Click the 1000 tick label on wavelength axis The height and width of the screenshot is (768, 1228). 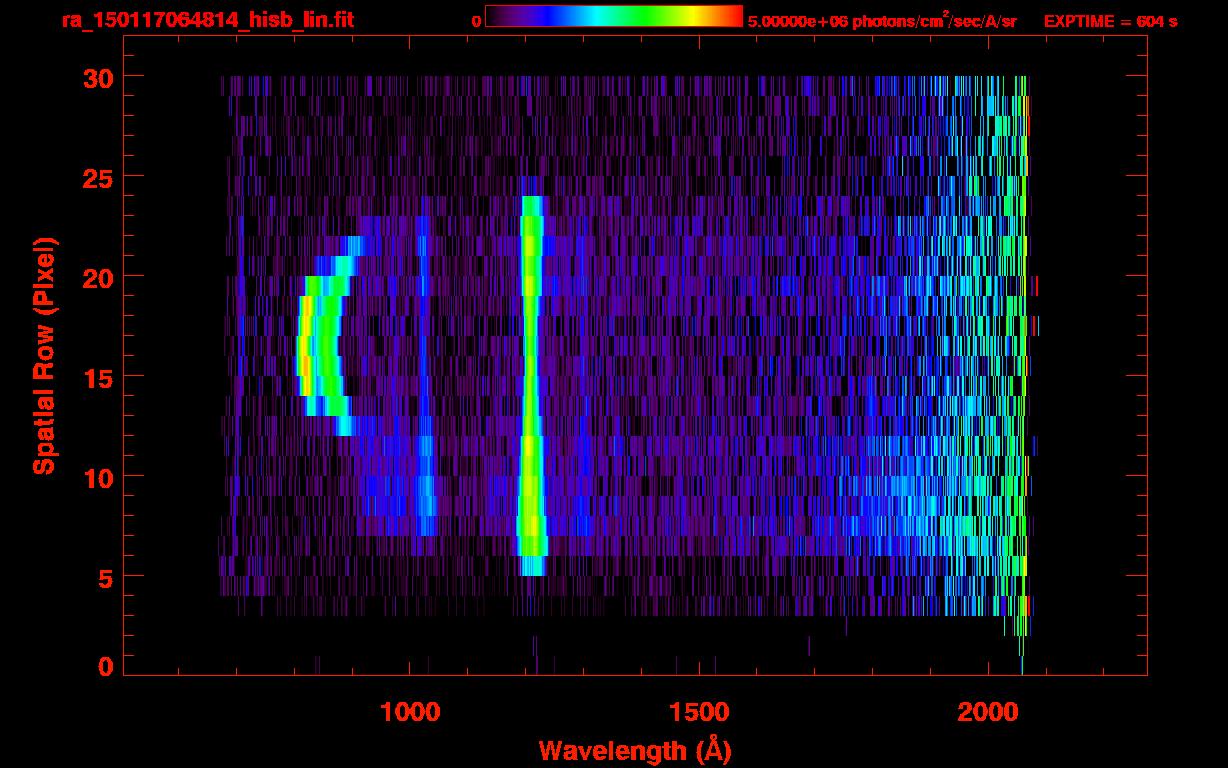pyautogui.click(x=410, y=712)
